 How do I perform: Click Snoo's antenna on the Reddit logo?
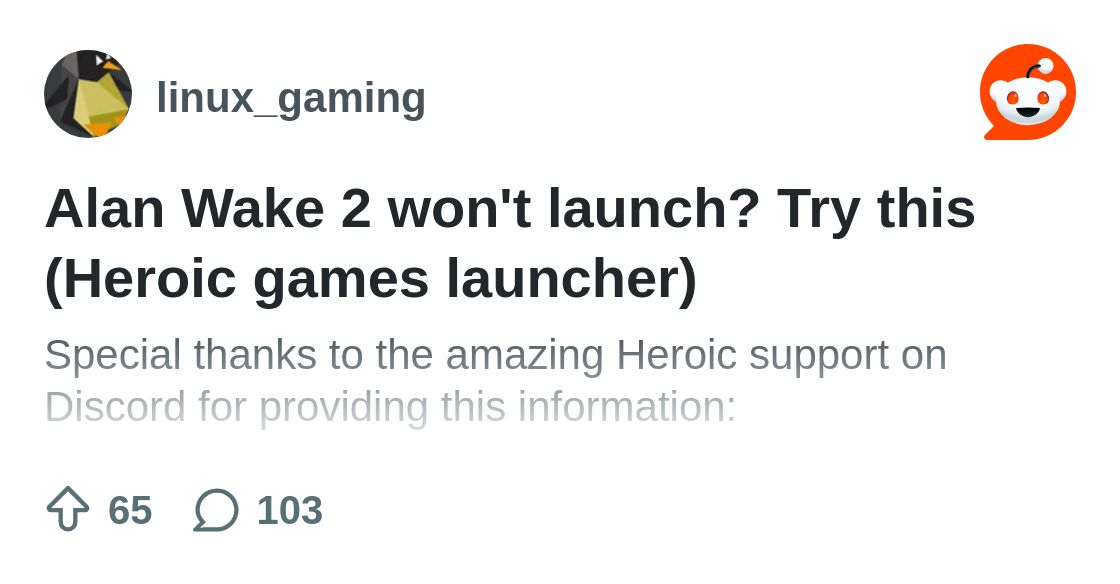point(1036,69)
